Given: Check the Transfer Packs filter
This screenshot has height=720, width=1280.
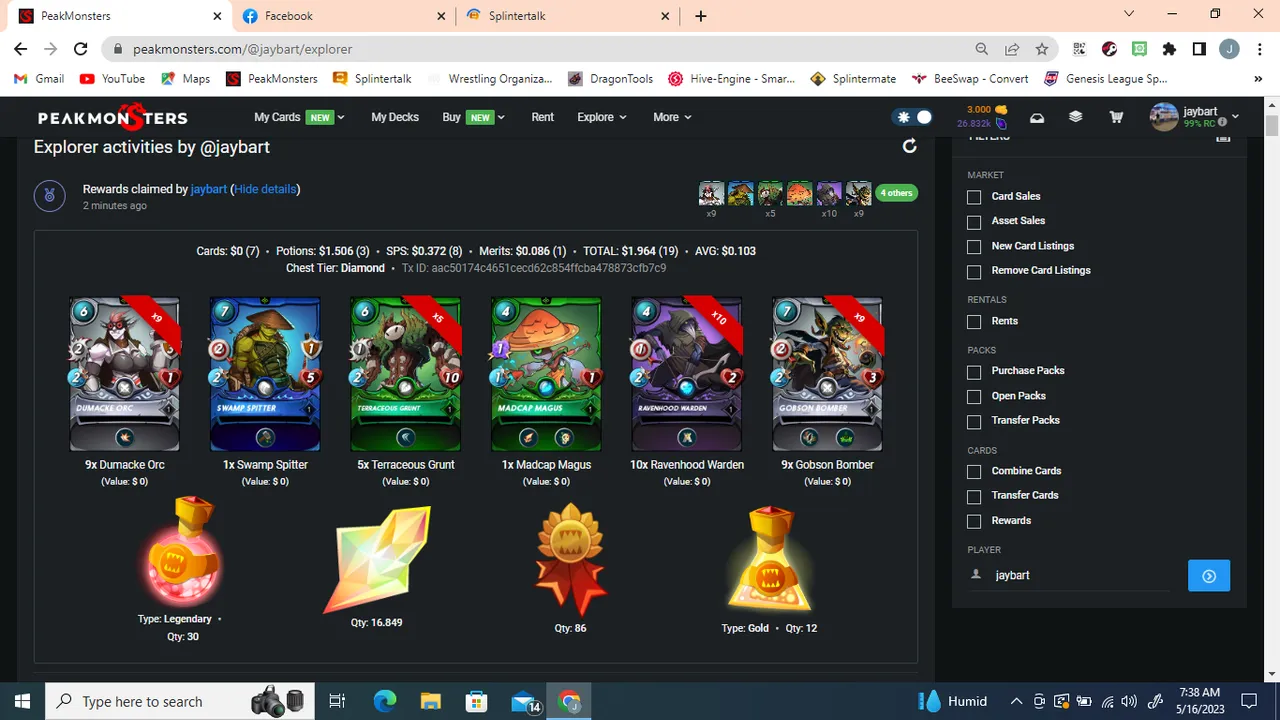Looking at the screenshot, I should (974, 422).
